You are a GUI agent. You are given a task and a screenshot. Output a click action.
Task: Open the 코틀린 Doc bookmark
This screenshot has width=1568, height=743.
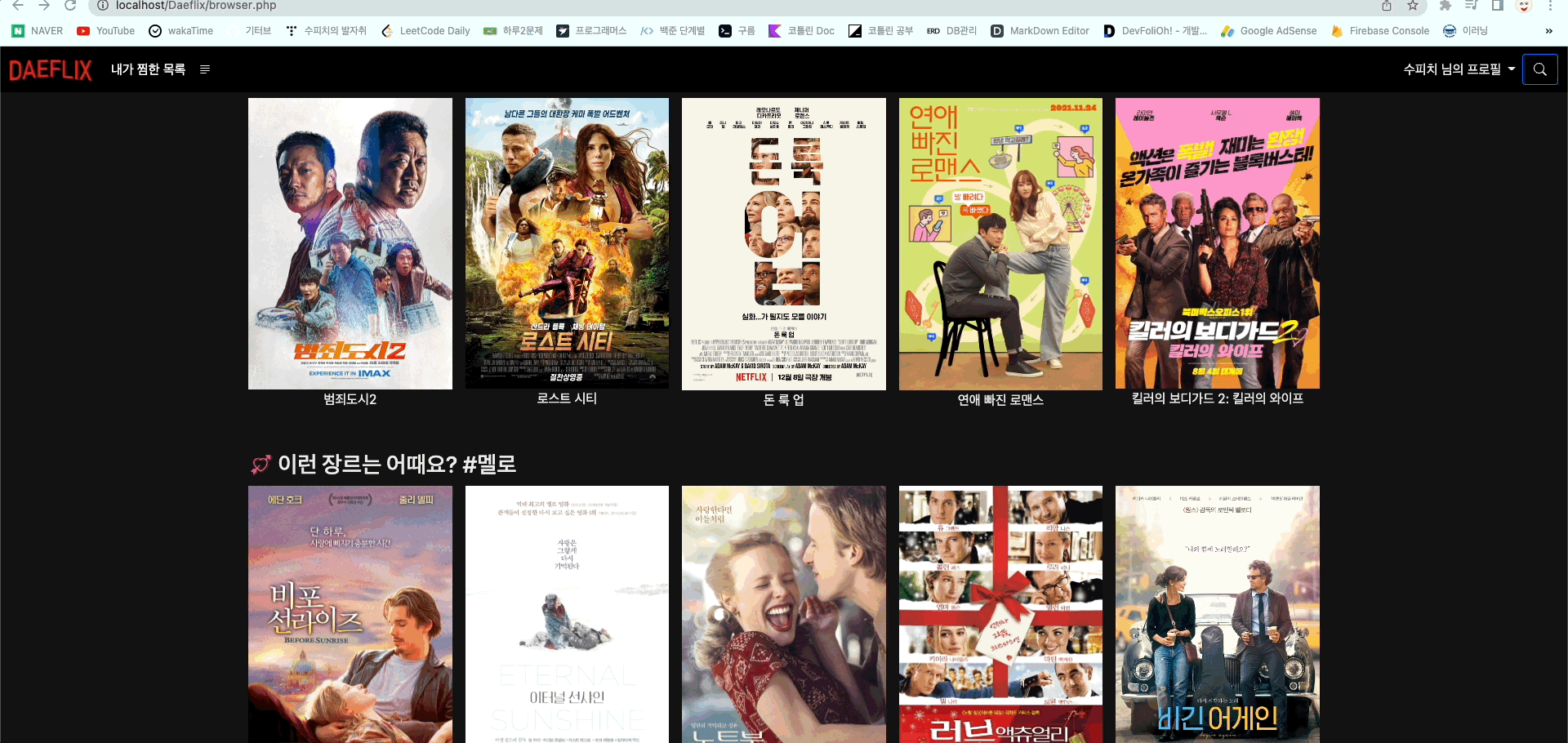pyautogui.click(x=802, y=31)
